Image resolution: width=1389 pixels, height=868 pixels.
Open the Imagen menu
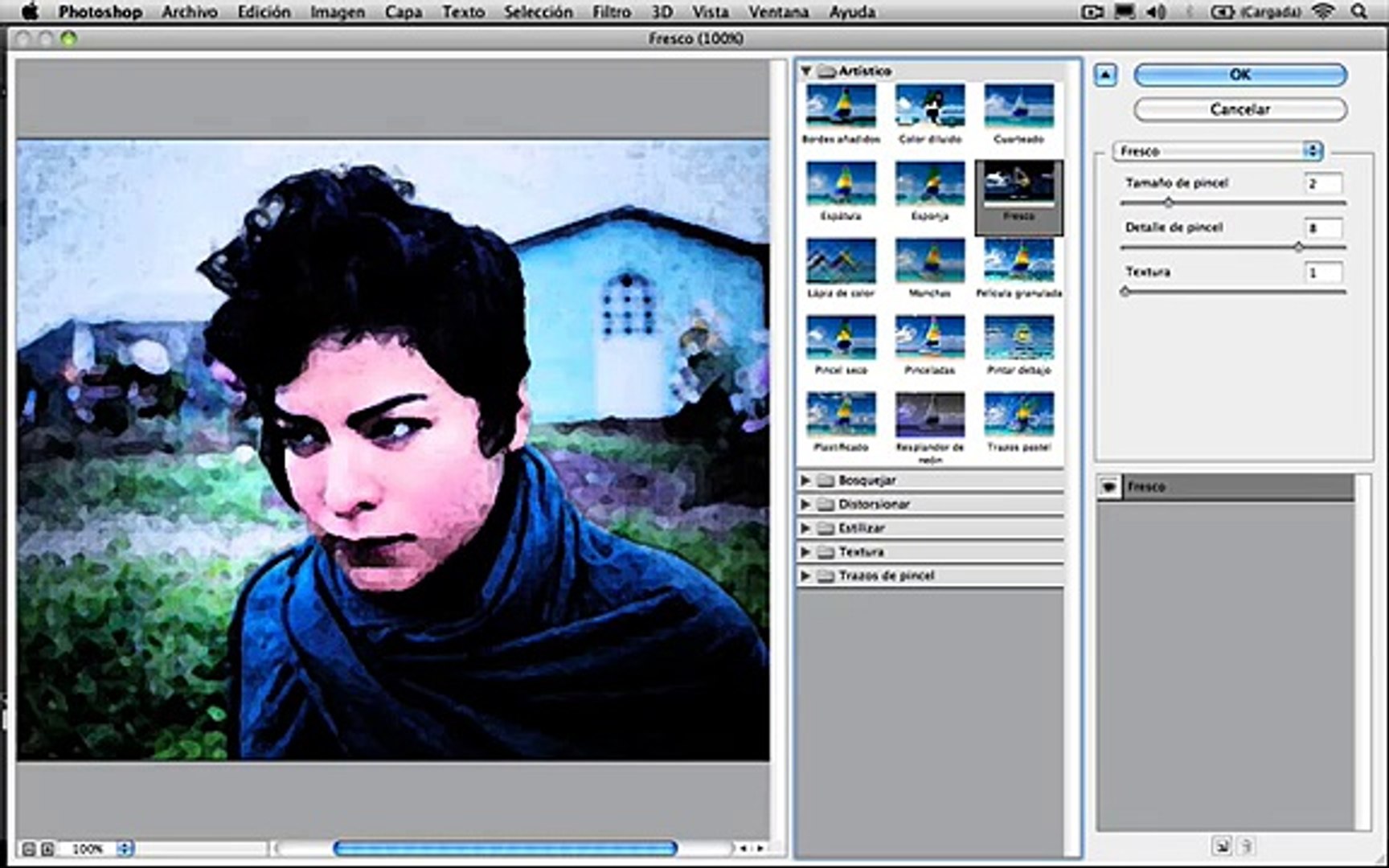(338, 12)
